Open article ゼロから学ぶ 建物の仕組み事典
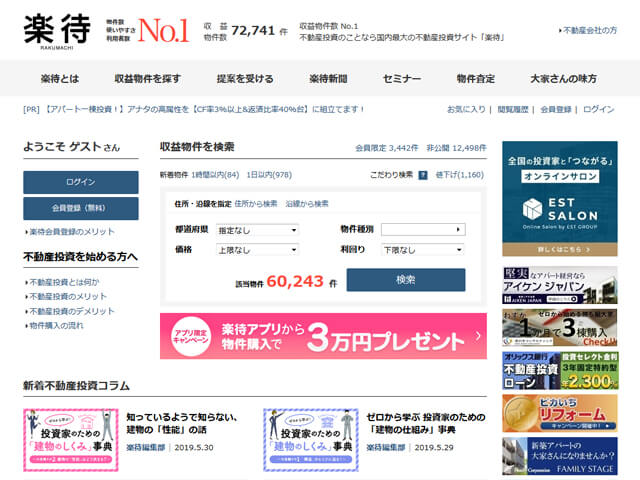The image size is (640, 480). tap(426, 423)
